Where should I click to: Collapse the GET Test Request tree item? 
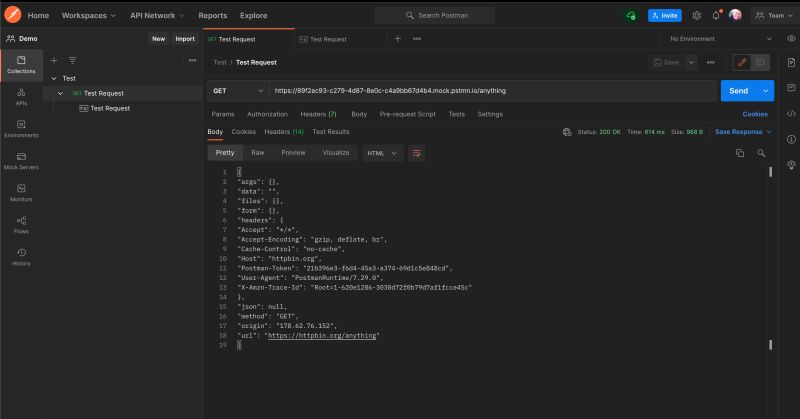click(60, 93)
